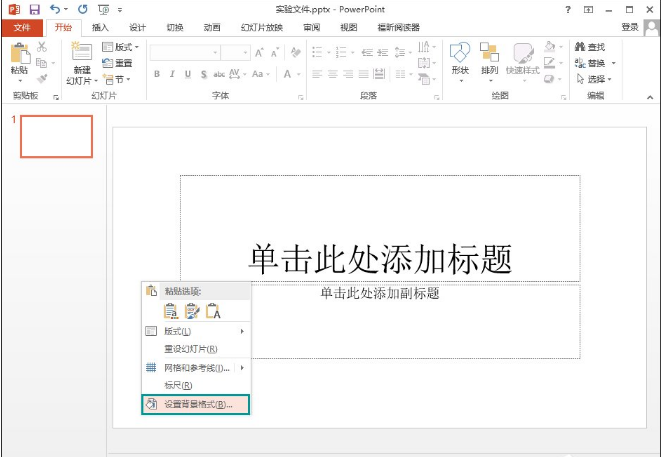Click the Save icon in quick access toolbar
Screen dimensions: 662x457
click(34, 9)
